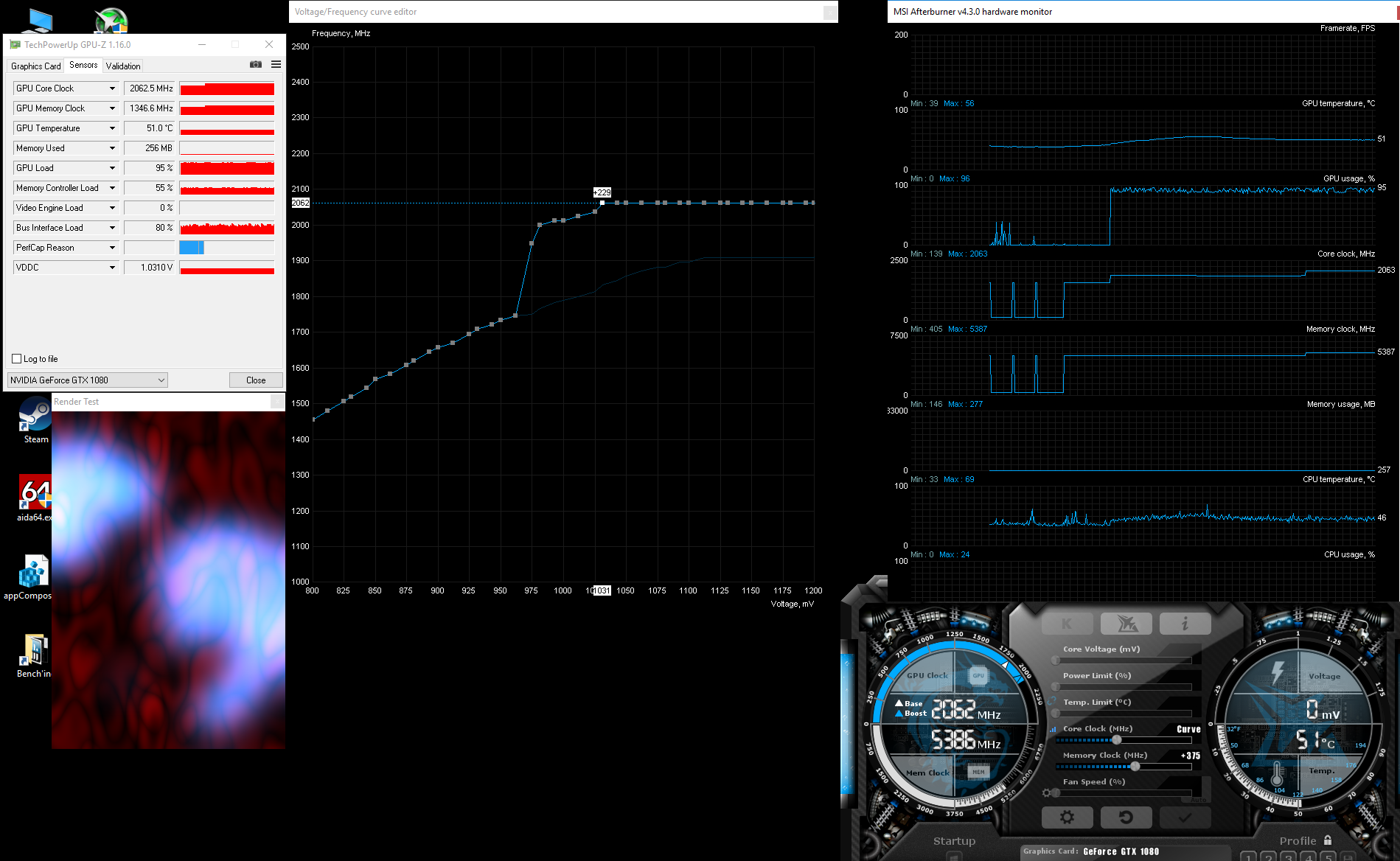The height and width of the screenshot is (861, 1400).
Task: Click the bar-chart curve icon beside Core Clock
Action: 1053,729
